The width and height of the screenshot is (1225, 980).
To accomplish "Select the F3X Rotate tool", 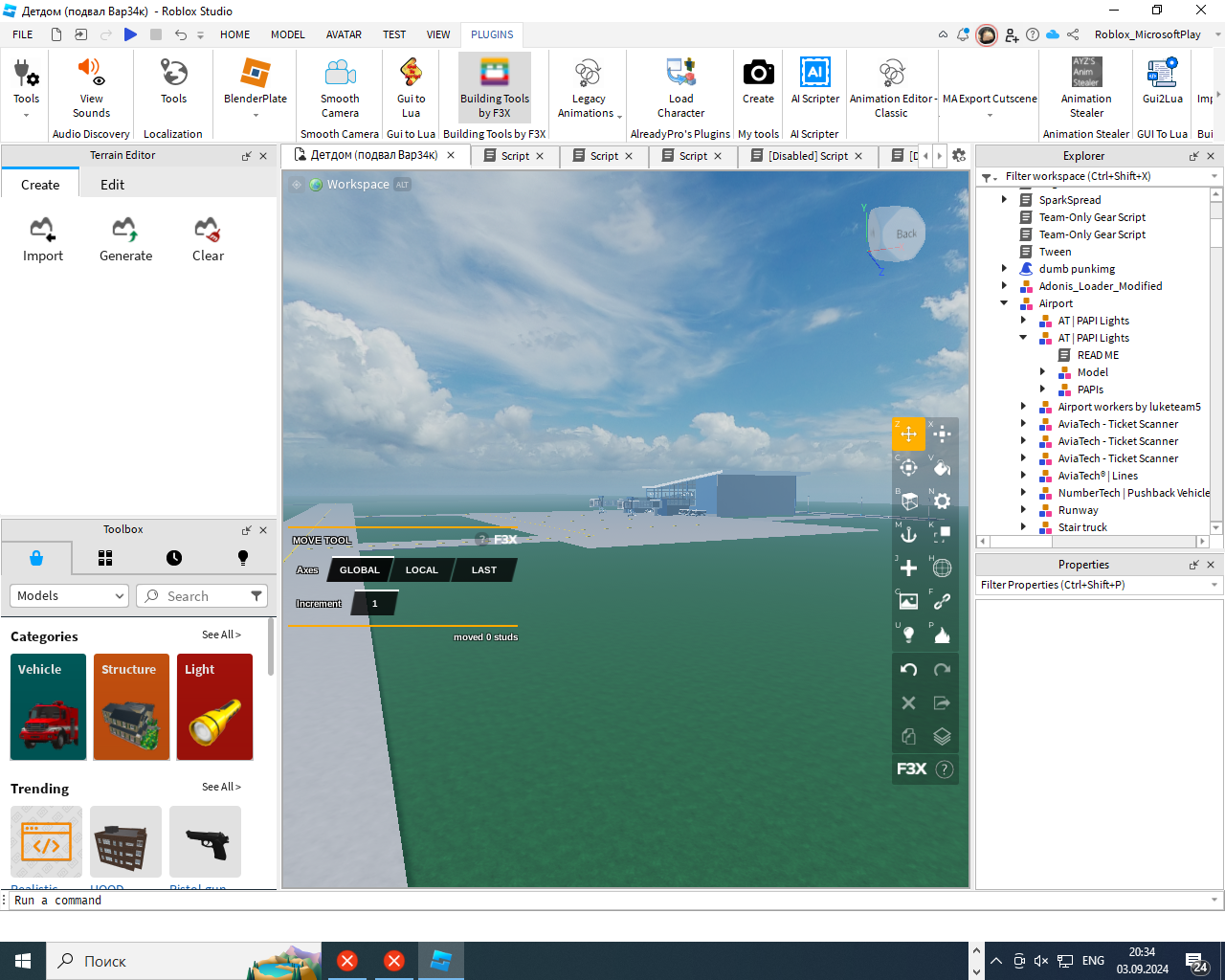I will (908, 467).
